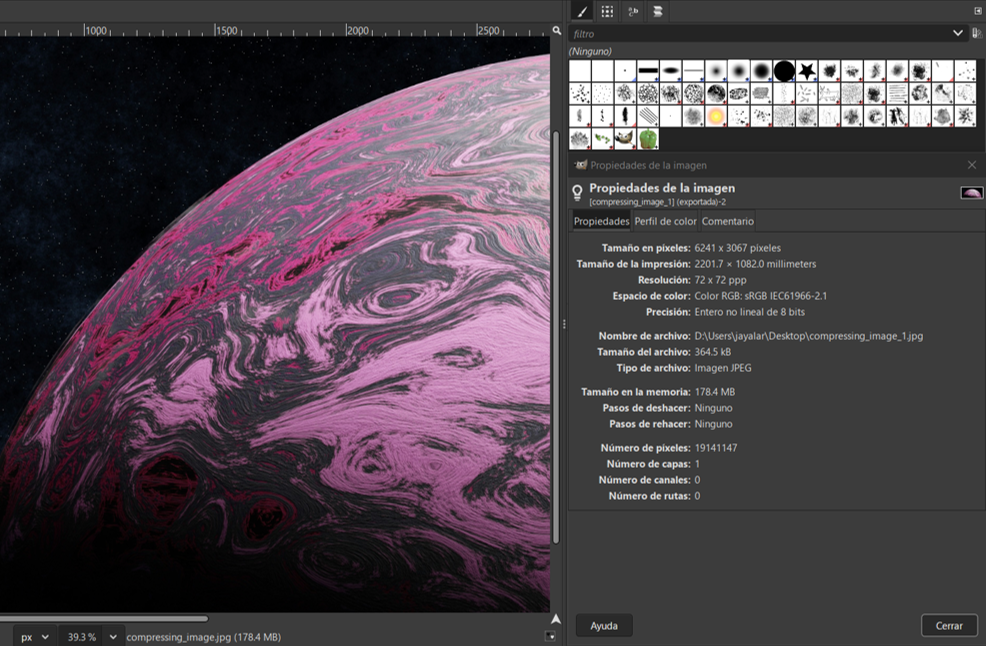Expand the filtro tag dropdown arrow
Screen dimensions: 986x646
coord(958,33)
